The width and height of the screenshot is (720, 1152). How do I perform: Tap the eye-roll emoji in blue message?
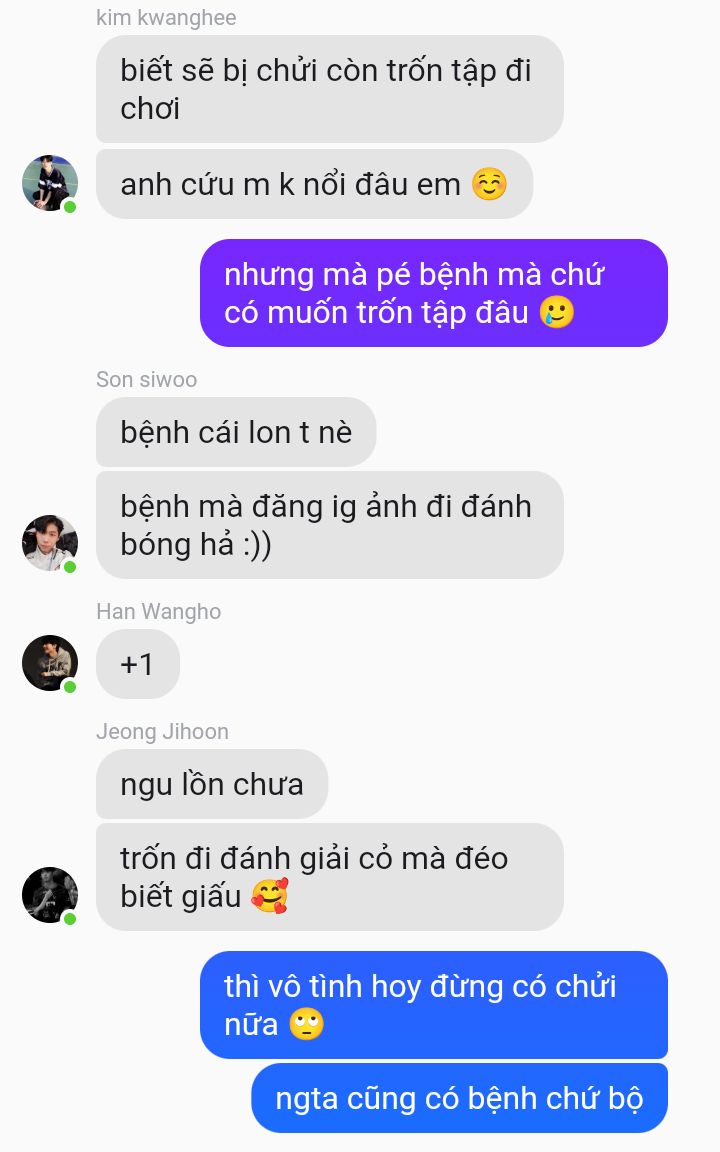(x=306, y=1024)
